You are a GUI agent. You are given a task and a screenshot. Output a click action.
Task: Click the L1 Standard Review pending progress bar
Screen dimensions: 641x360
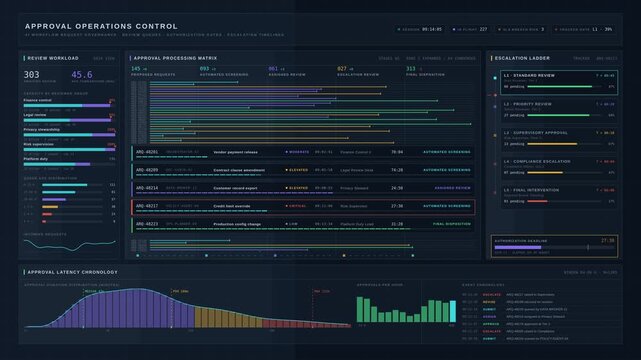[x=564, y=87]
